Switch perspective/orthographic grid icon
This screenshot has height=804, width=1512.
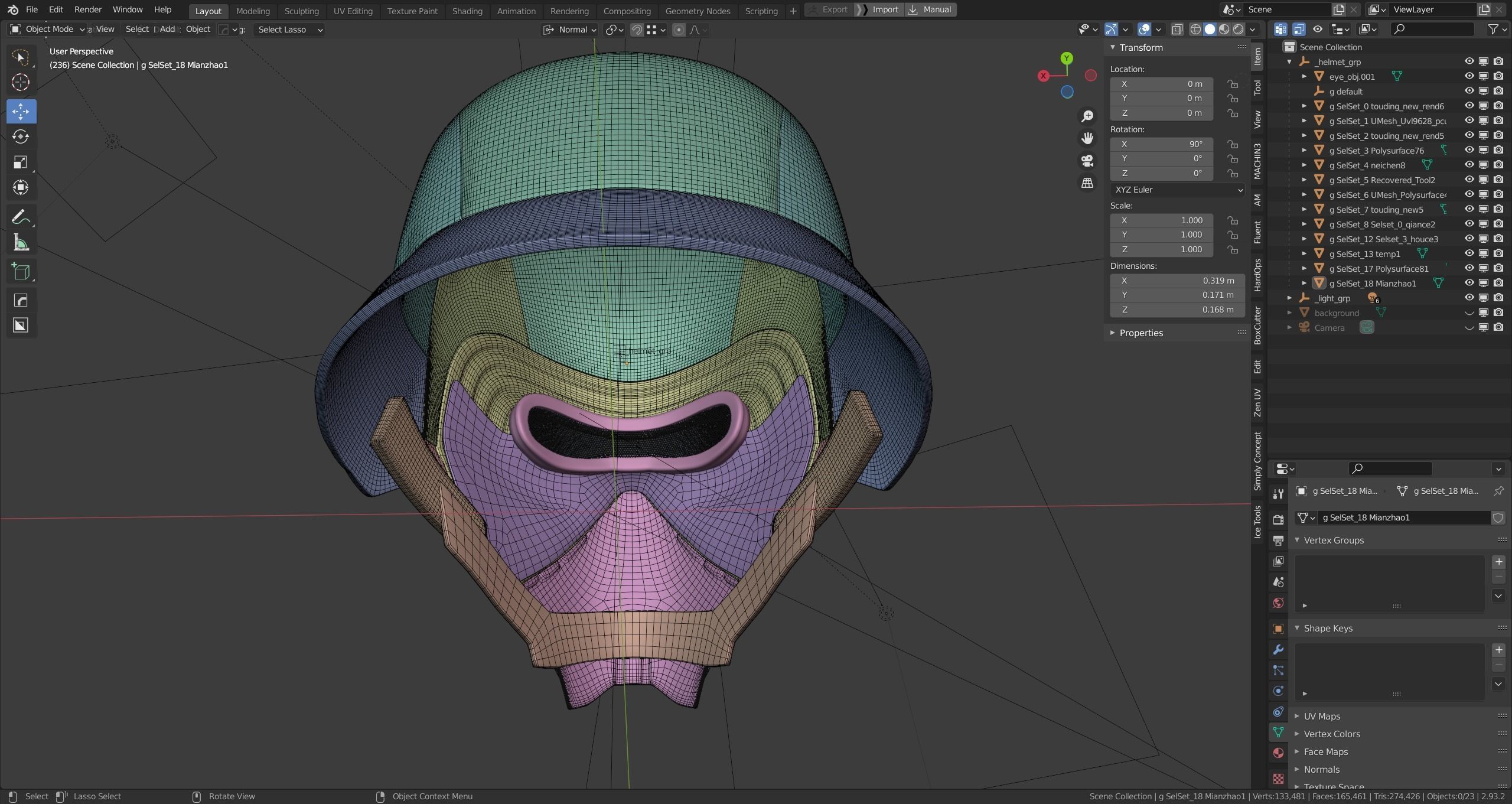[1087, 183]
